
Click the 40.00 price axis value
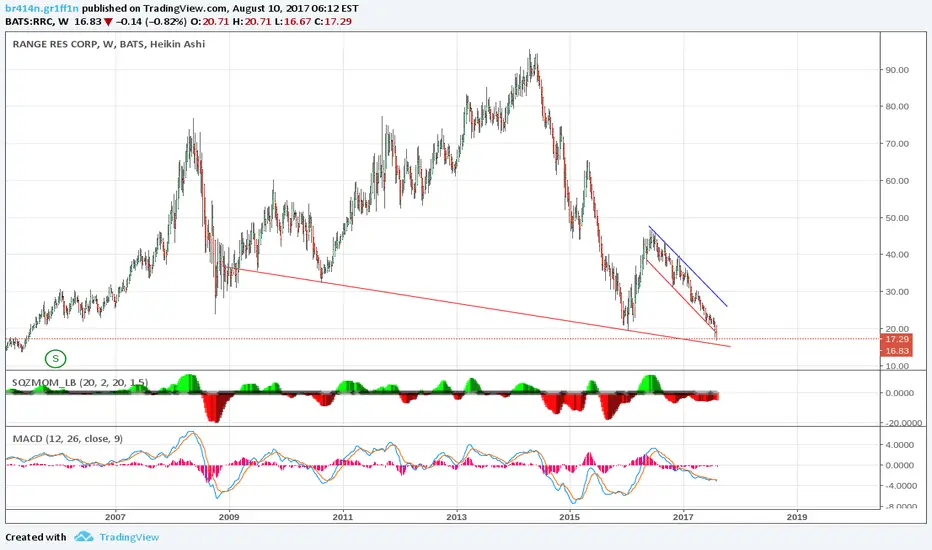pyautogui.click(x=897, y=254)
